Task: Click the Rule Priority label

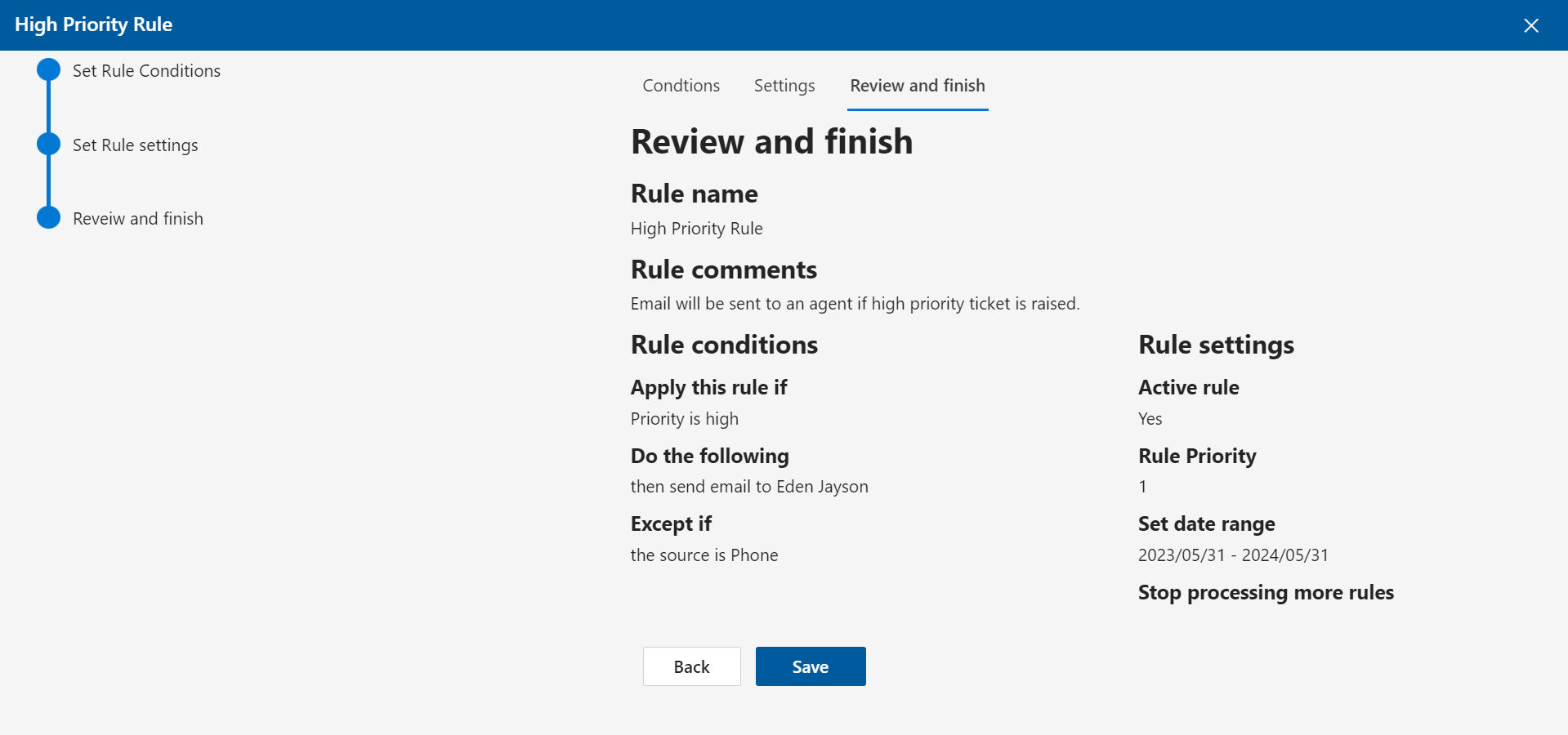Action: [x=1197, y=457]
